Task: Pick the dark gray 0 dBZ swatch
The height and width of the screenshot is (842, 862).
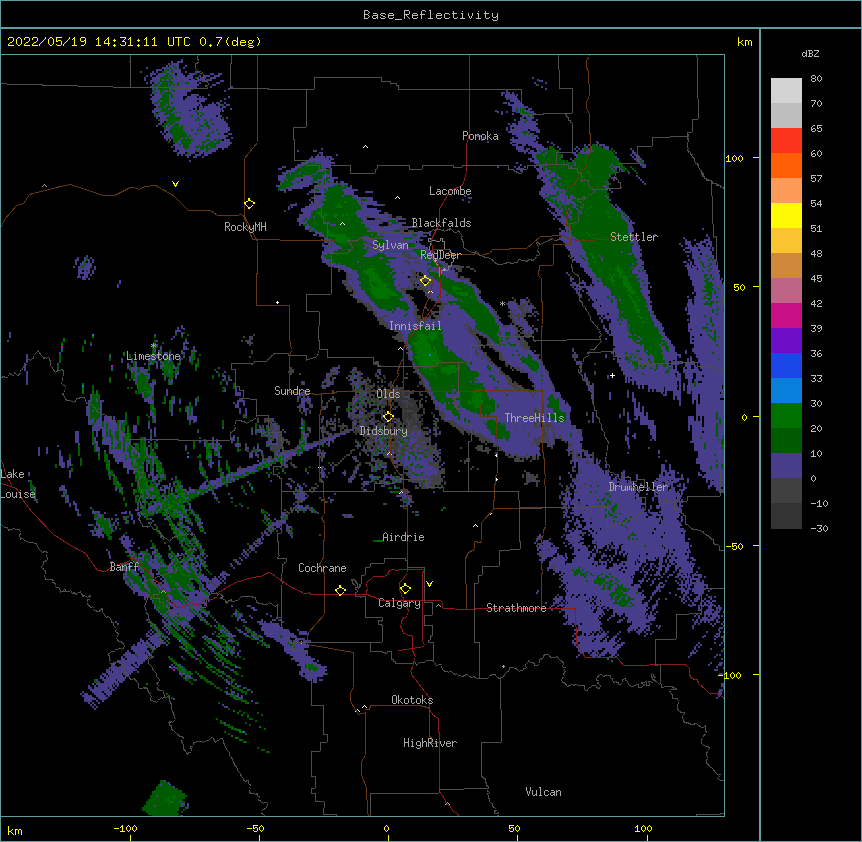Action: click(786, 490)
